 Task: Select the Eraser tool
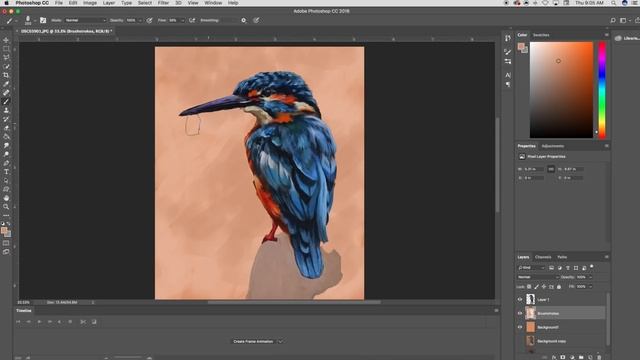[x=6, y=128]
